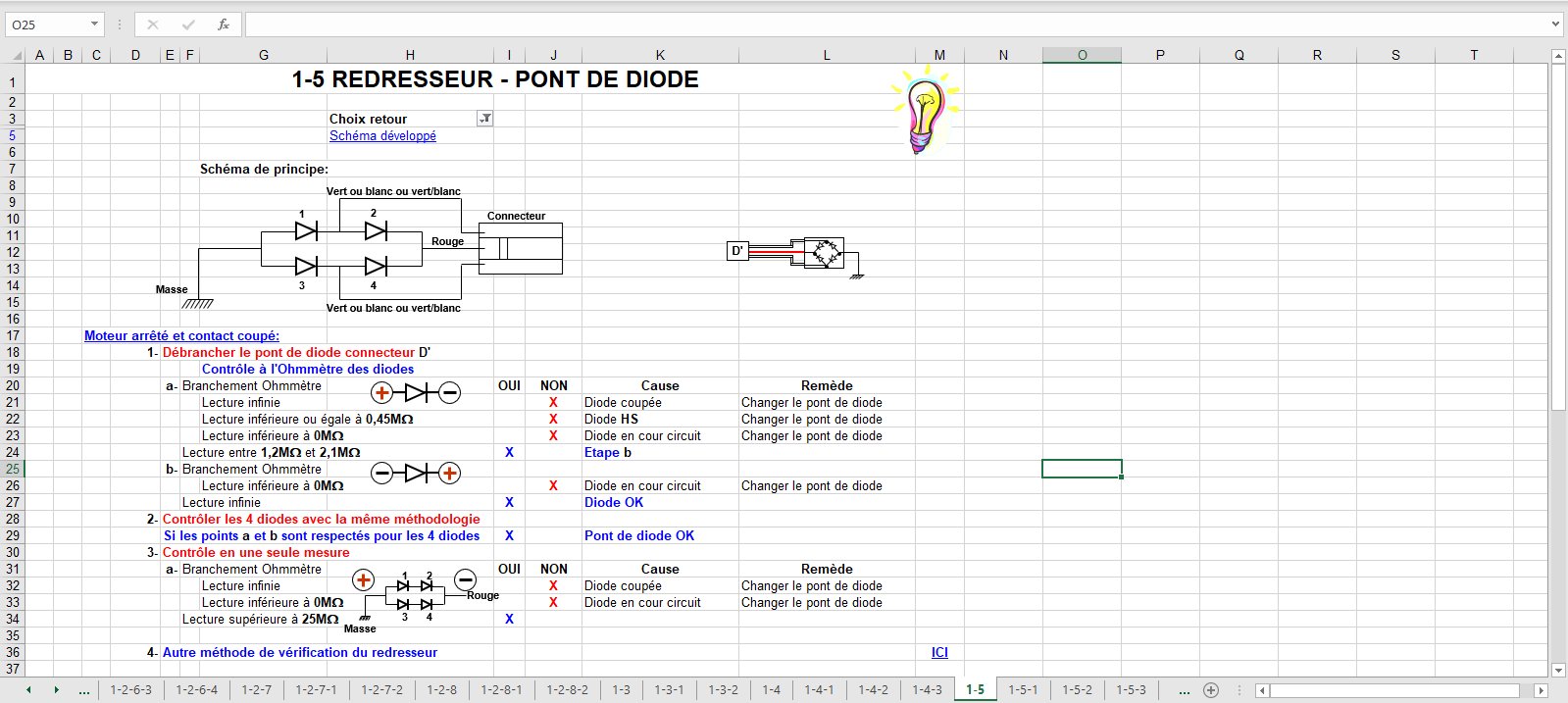Select Autre méthode de vérification du redresseur
The image size is (1568, 703).
pos(300,652)
